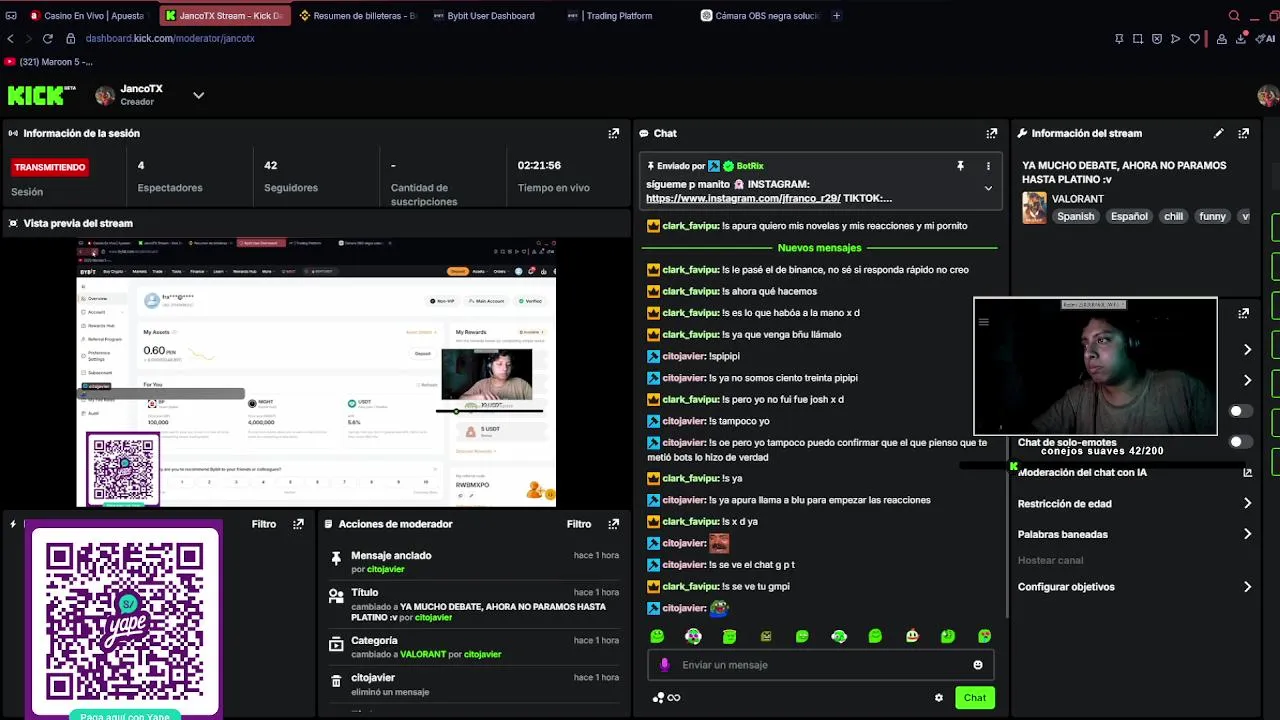Image resolution: width=1280 pixels, height=720 pixels.
Task: Expand the pinned BotRix message chevron
Action: coord(988,188)
